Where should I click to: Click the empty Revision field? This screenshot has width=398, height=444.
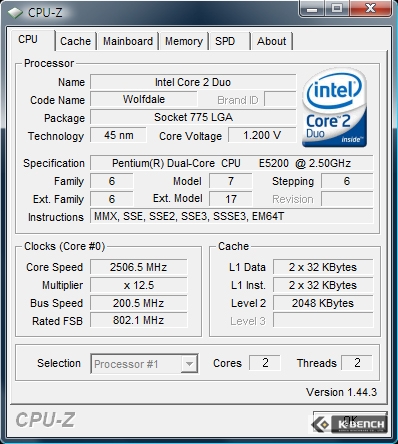click(x=347, y=199)
